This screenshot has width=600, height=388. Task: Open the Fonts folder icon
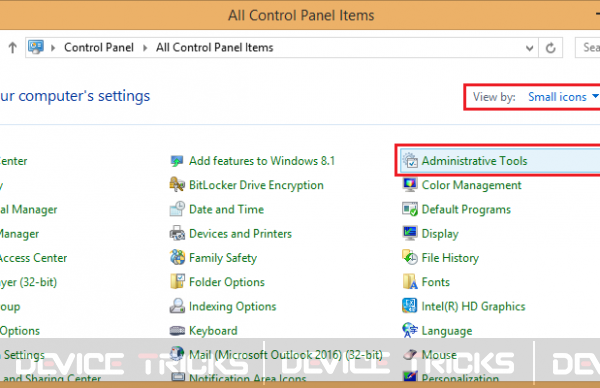(x=410, y=282)
